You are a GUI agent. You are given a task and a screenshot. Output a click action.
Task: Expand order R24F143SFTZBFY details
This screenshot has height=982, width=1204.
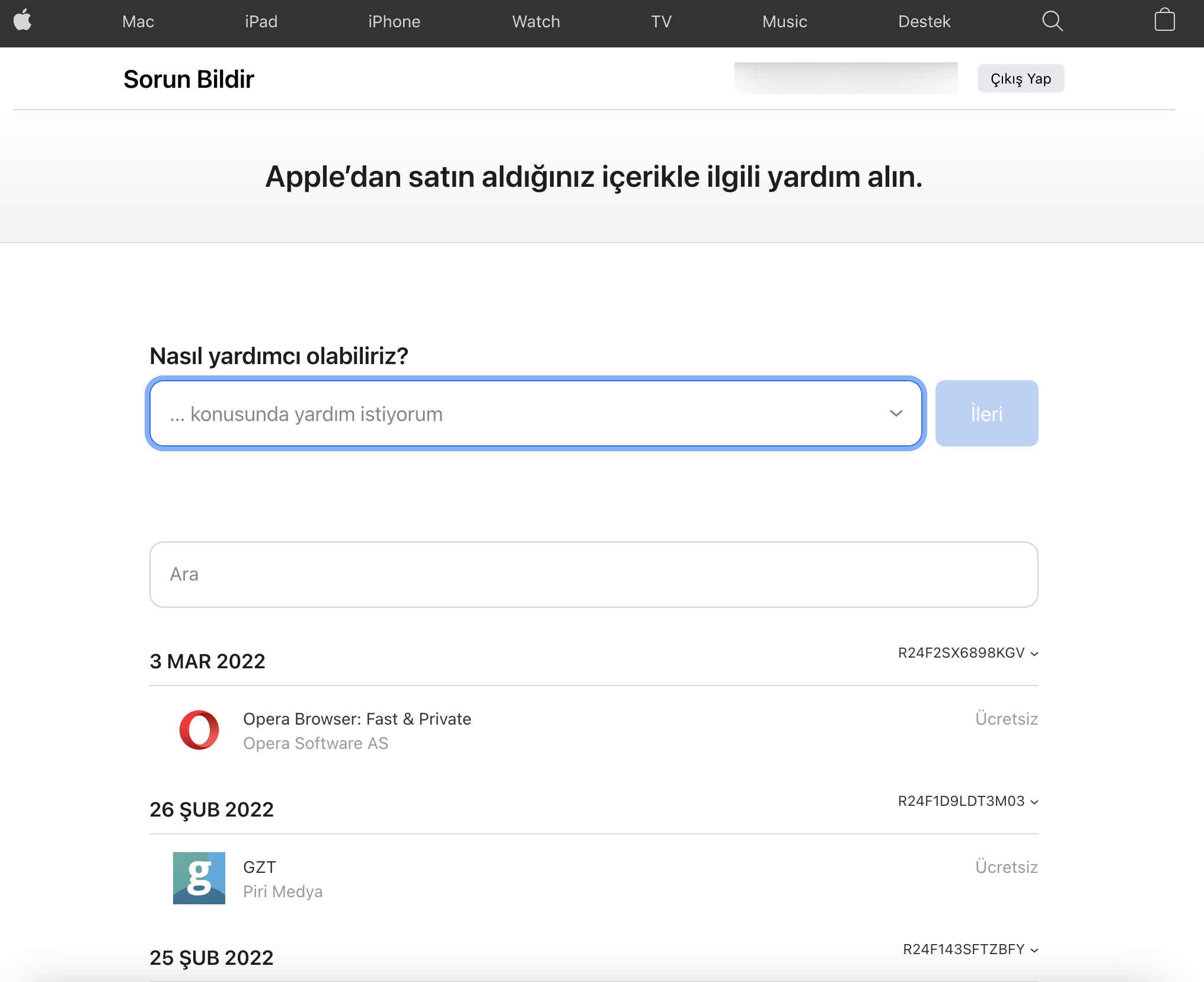[x=970, y=949]
